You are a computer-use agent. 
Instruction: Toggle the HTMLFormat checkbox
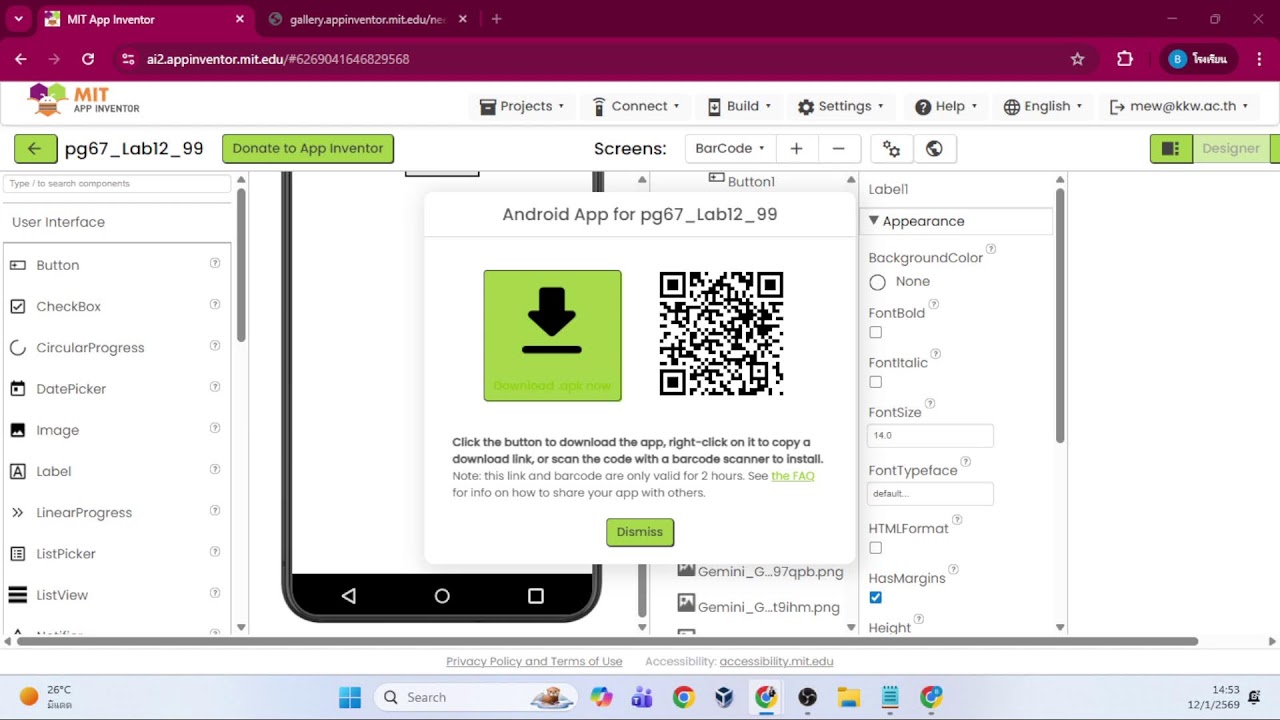point(876,548)
